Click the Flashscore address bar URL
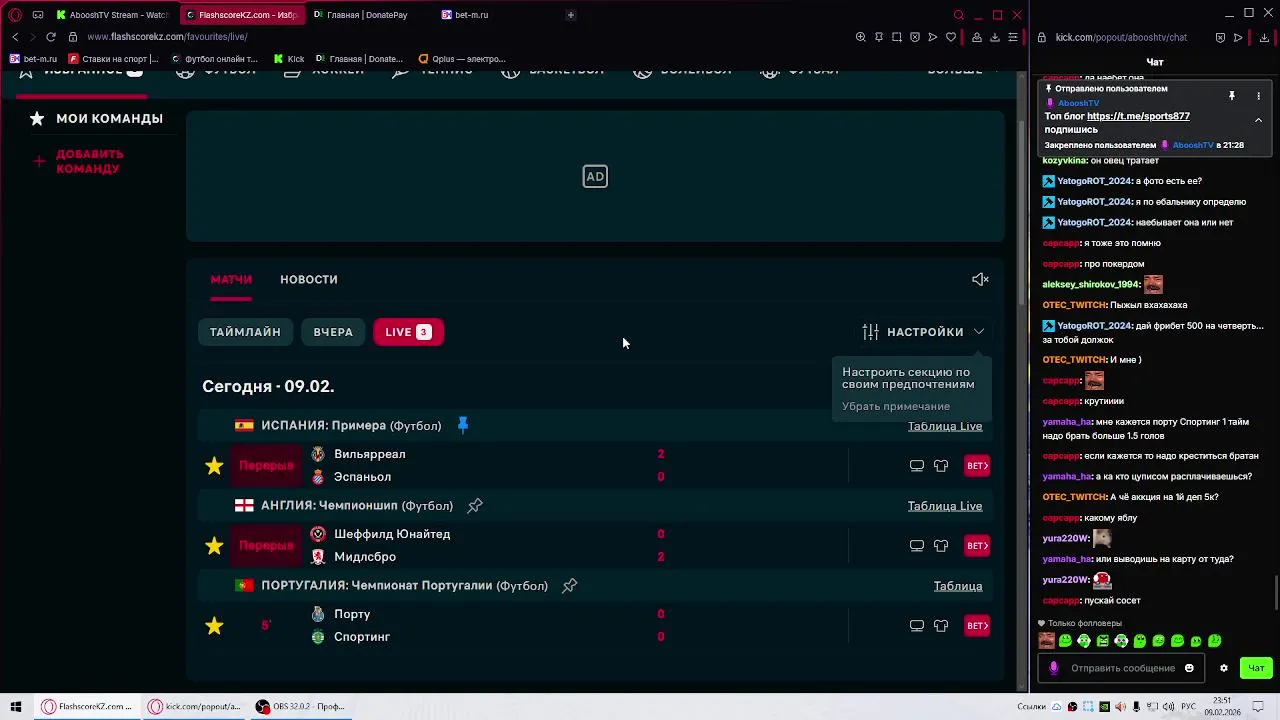Image resolution: width=1280 pixels, height=720 pixels. [x=167, y=37]
